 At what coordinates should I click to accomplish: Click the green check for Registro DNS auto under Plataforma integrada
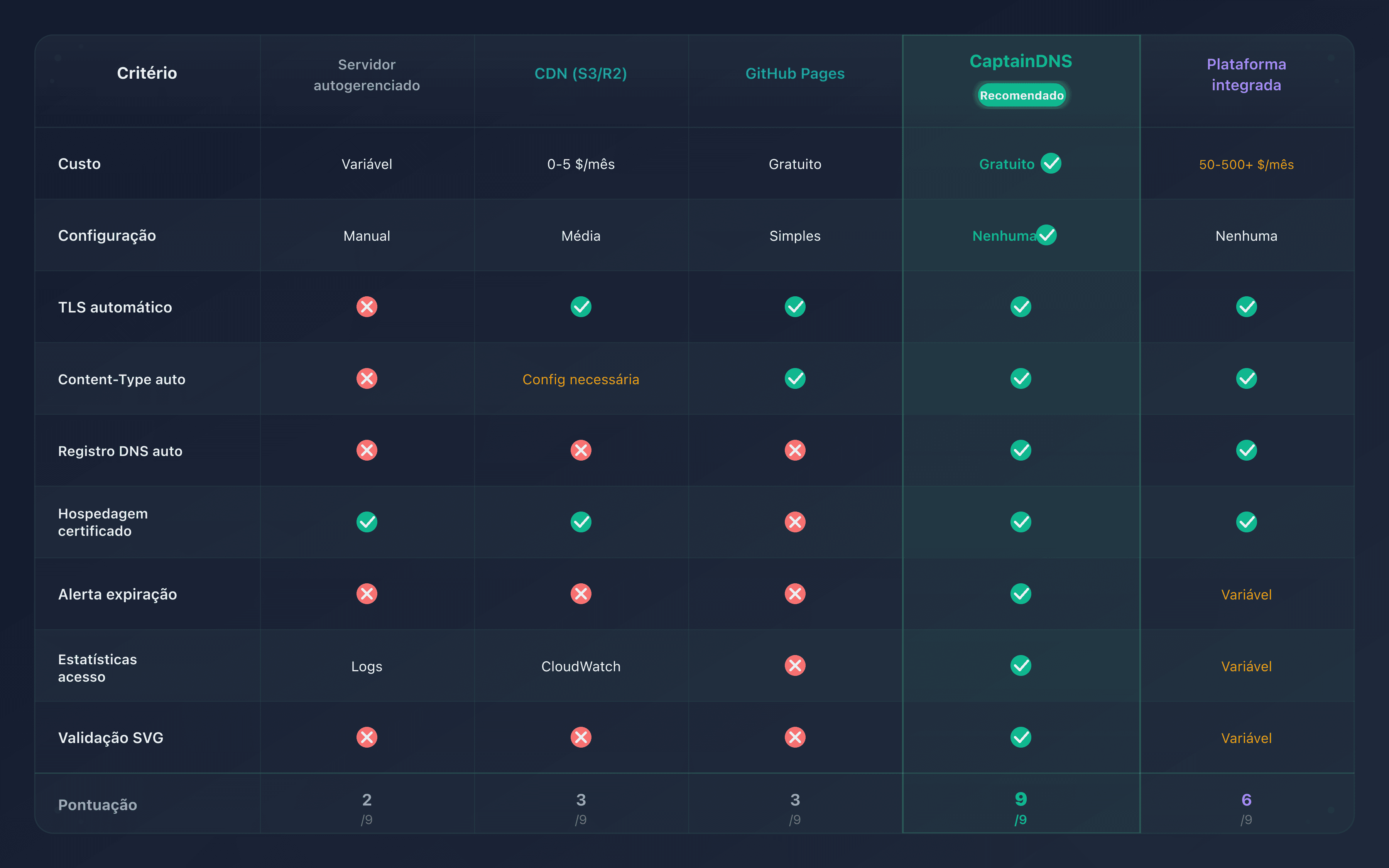pos(1246,450)
